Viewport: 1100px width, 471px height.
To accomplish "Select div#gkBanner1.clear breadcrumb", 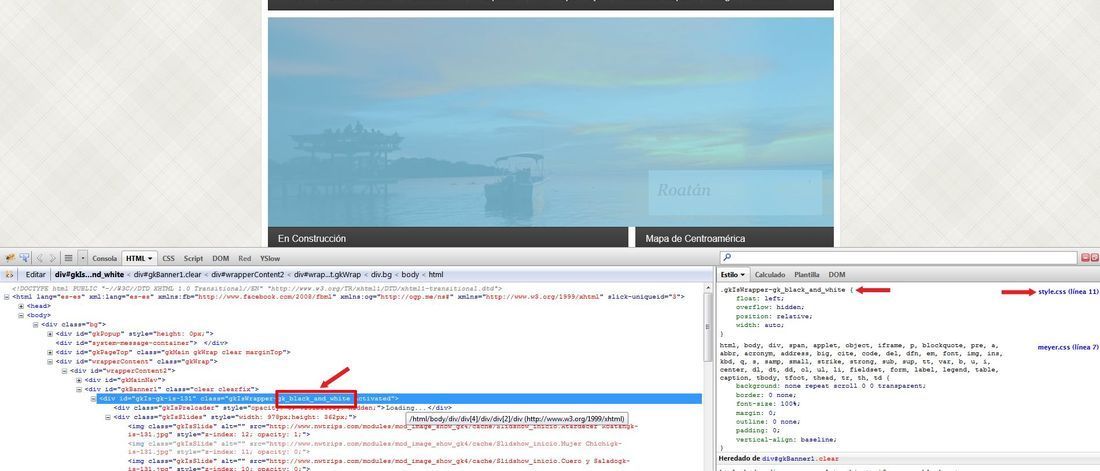I will (168, 274).
